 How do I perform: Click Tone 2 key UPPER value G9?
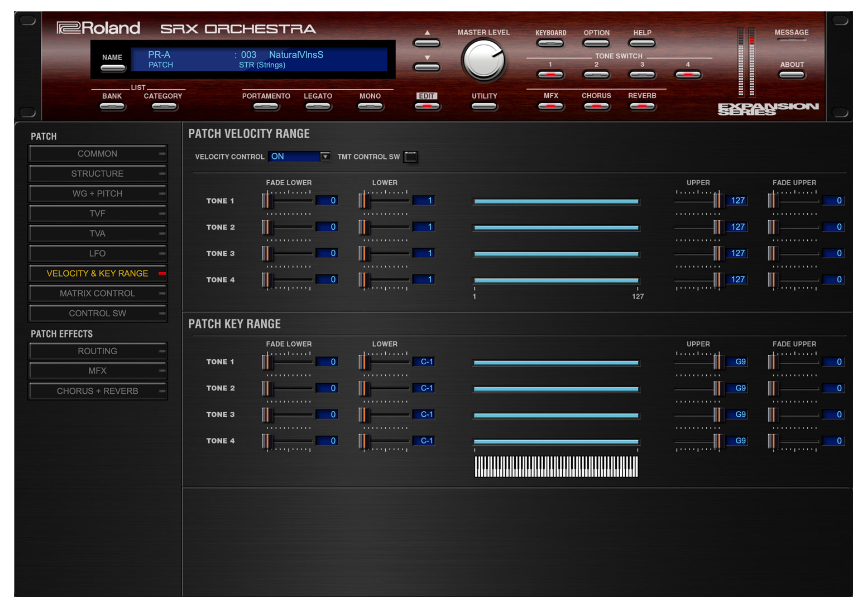coord(737,389)
